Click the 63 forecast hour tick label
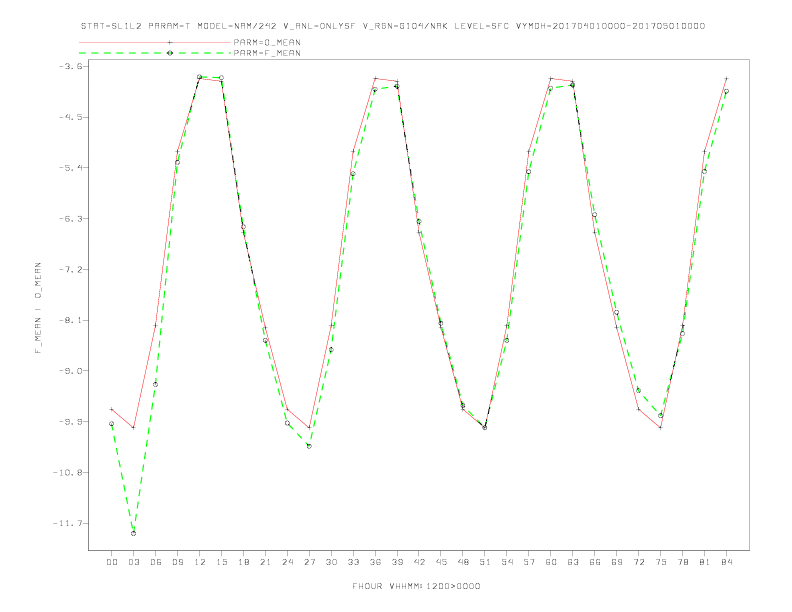 point(572,562)
